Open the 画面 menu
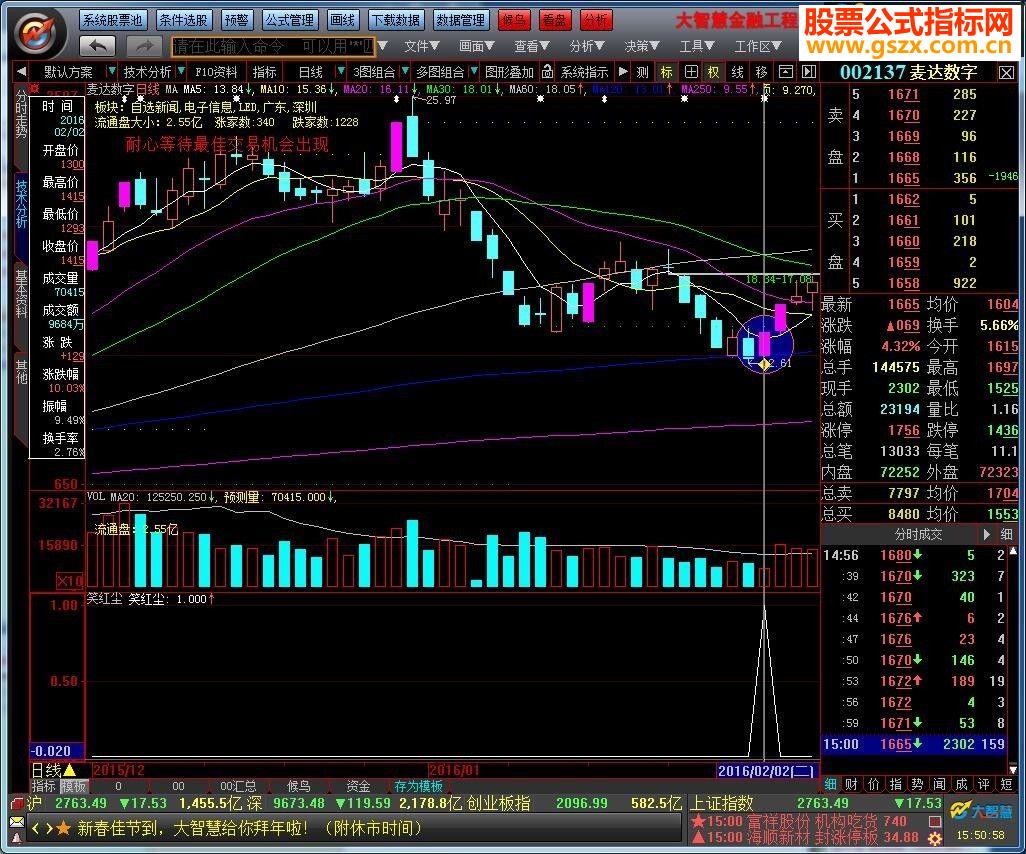This screenshot has width=1026, height=854. [x=477, y=46]
